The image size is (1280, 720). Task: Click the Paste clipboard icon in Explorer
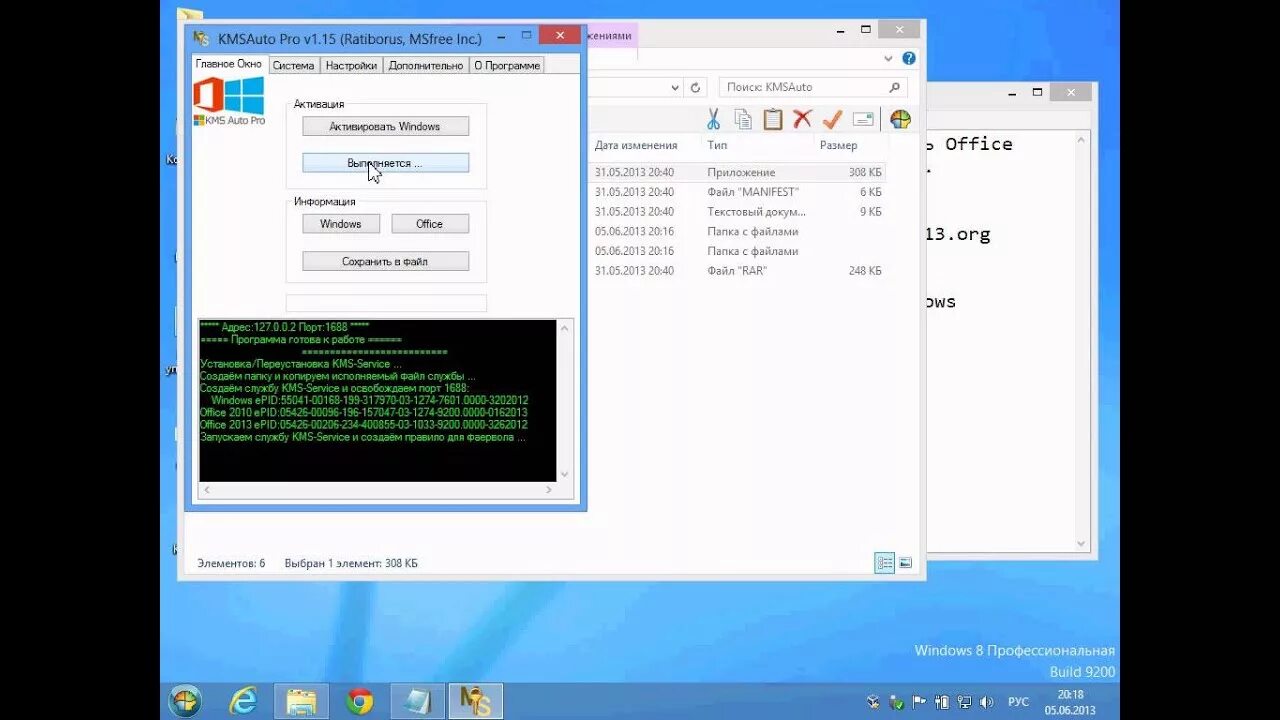pos(772,120)
